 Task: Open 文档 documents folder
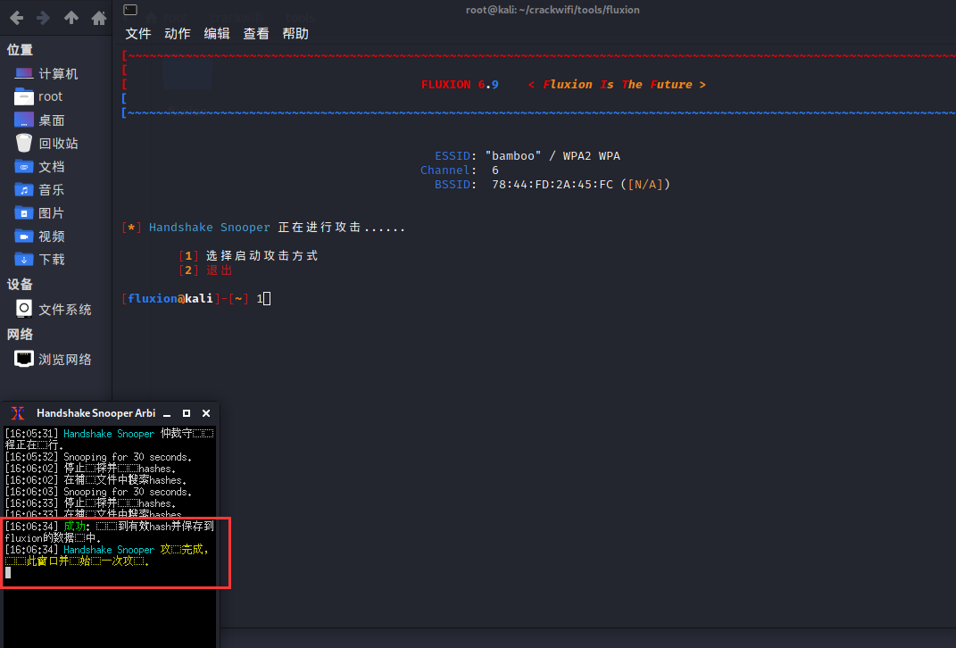point(40,167)
